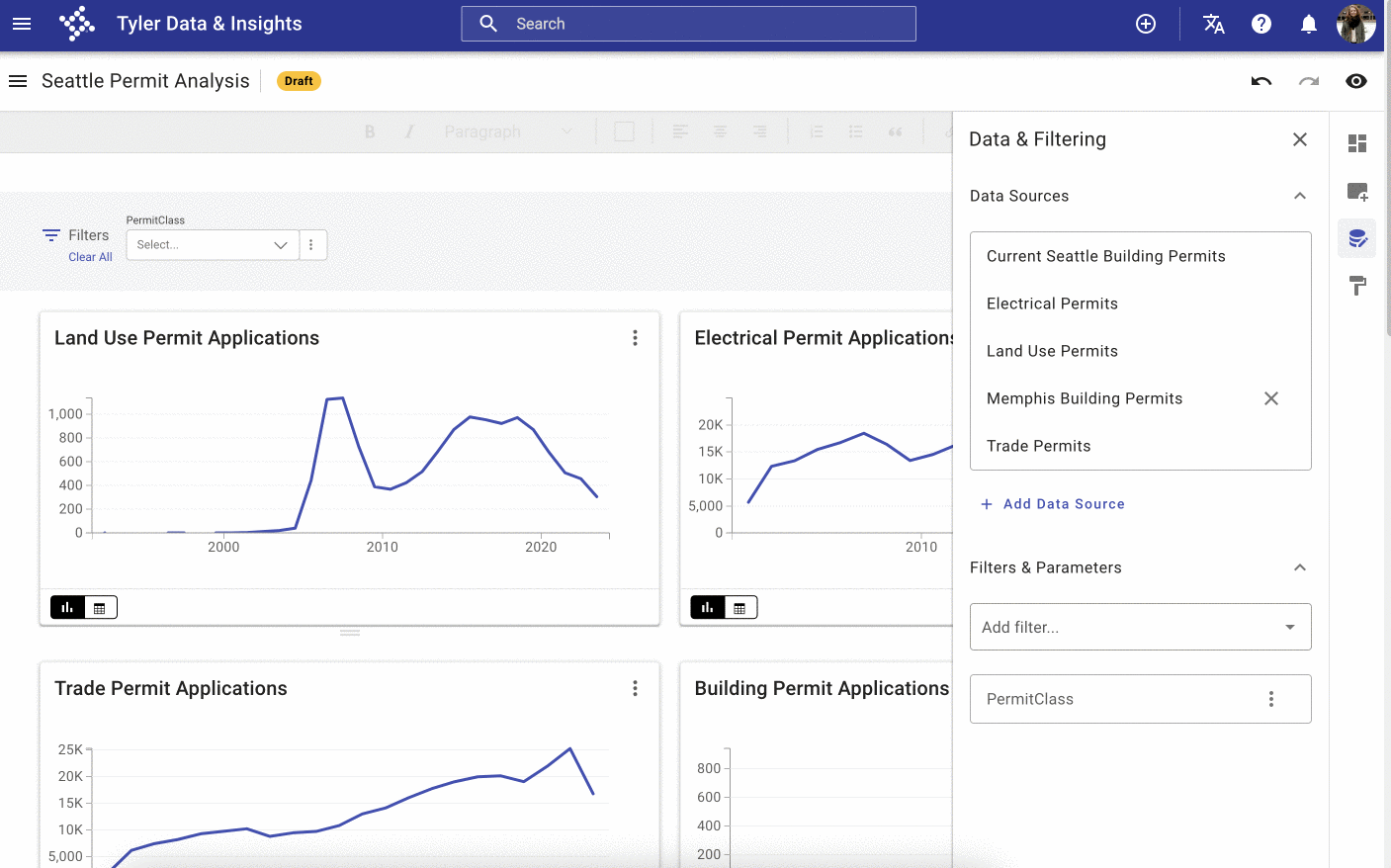Remove Memphis Building Permits data source
Screen dimensions: 1391x868
tap(1270, 398)
